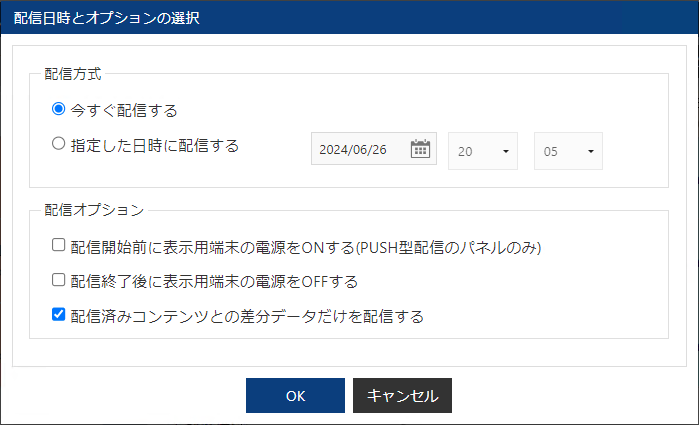The image size is (699, 425).
Task: Select the 今すぐ配信する radio button
Action: 59,108
